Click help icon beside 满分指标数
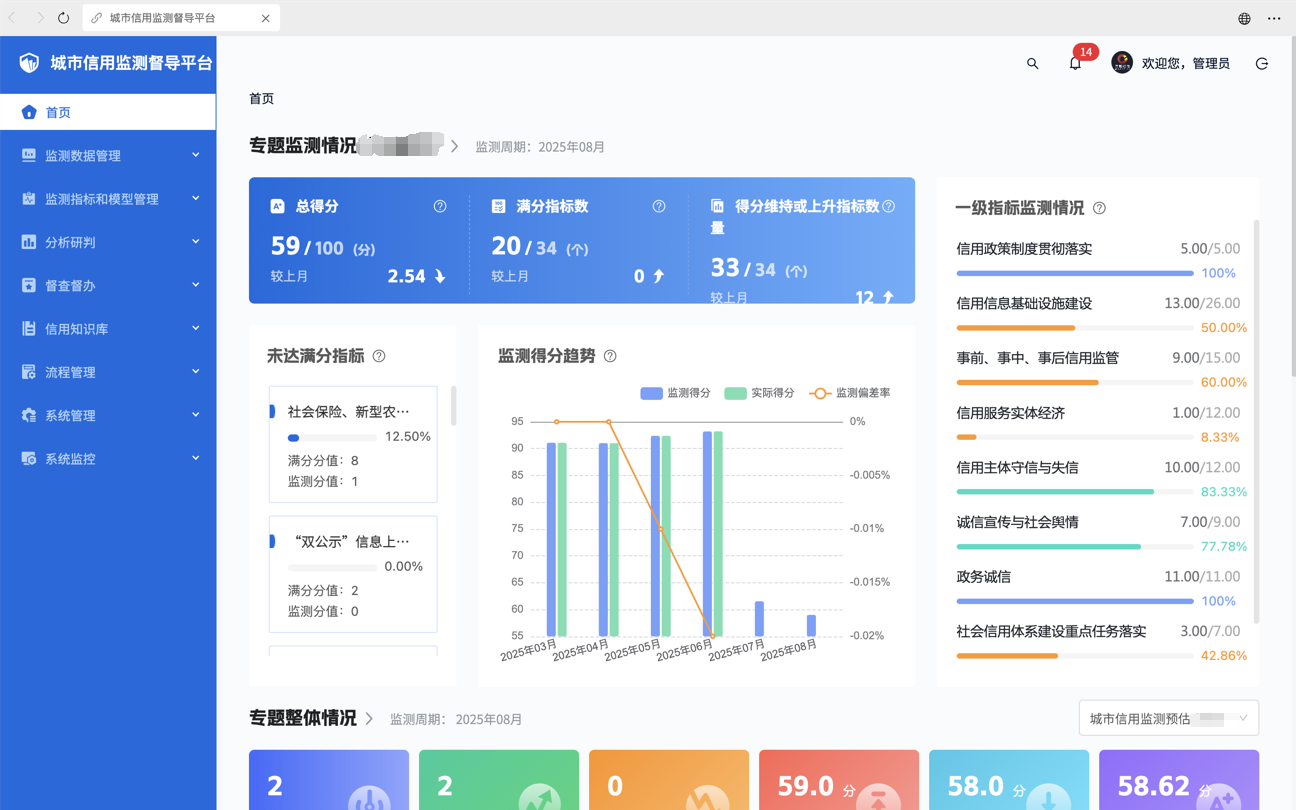 [659, 206]
